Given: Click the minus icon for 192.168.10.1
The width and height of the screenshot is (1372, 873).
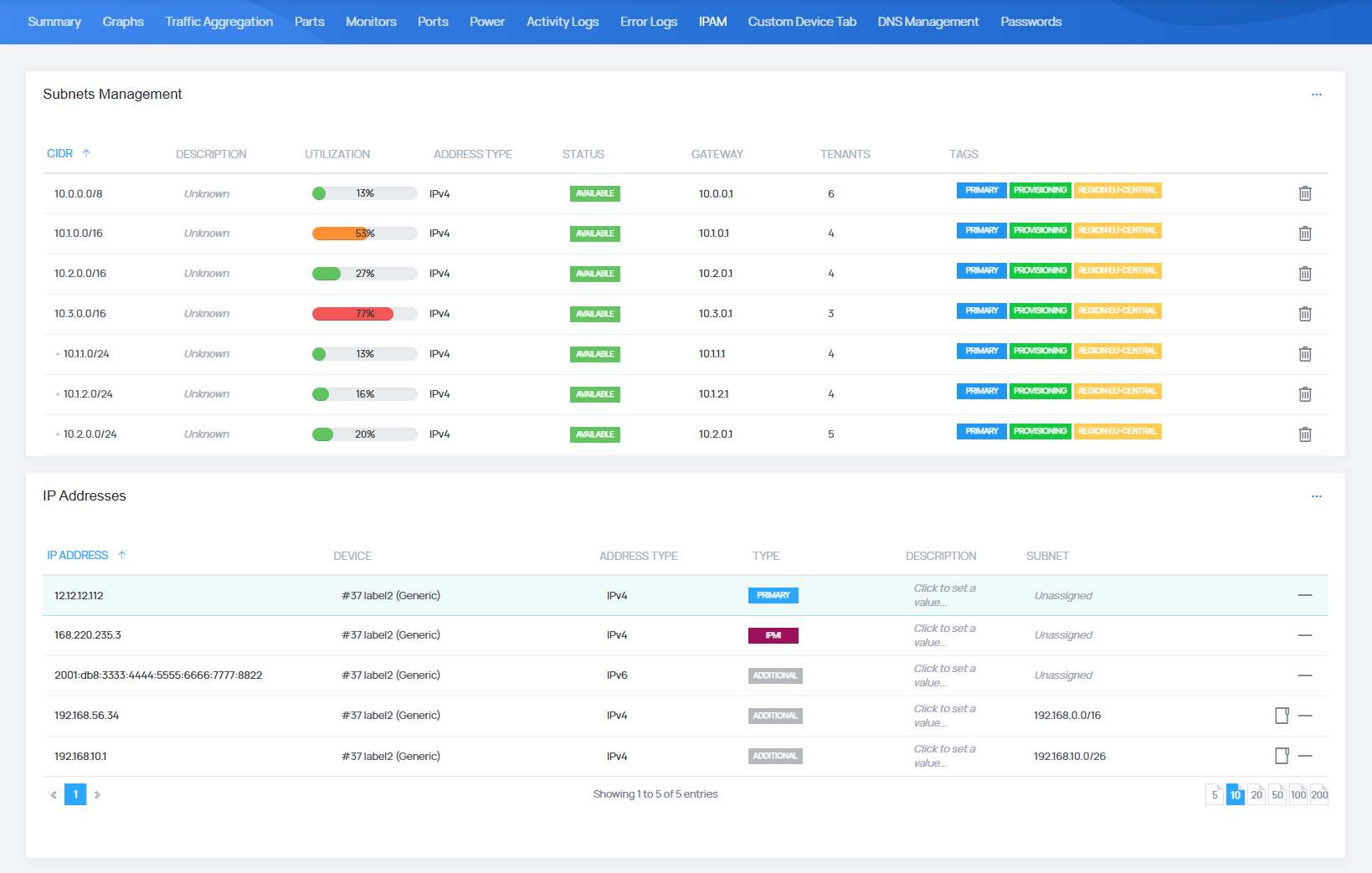Looking at the screenshot, I should (1305, 756).
